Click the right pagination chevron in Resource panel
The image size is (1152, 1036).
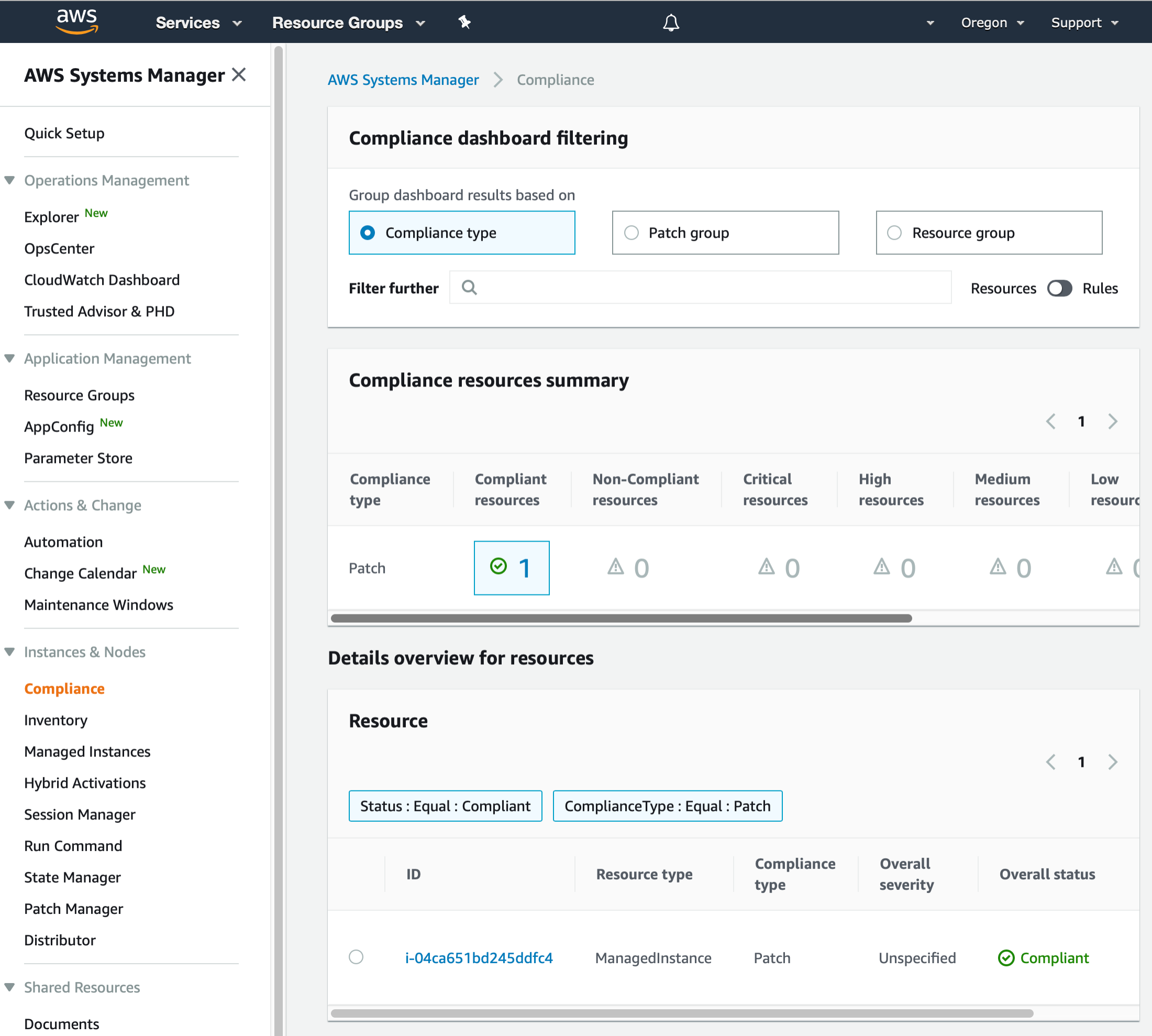(x=1113, y=762)
